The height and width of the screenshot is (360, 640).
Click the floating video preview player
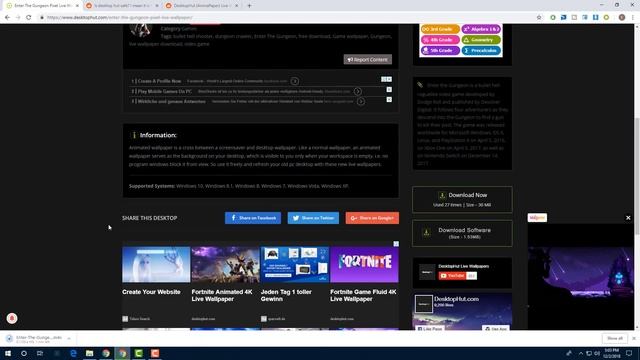click(x=580, y=276)
